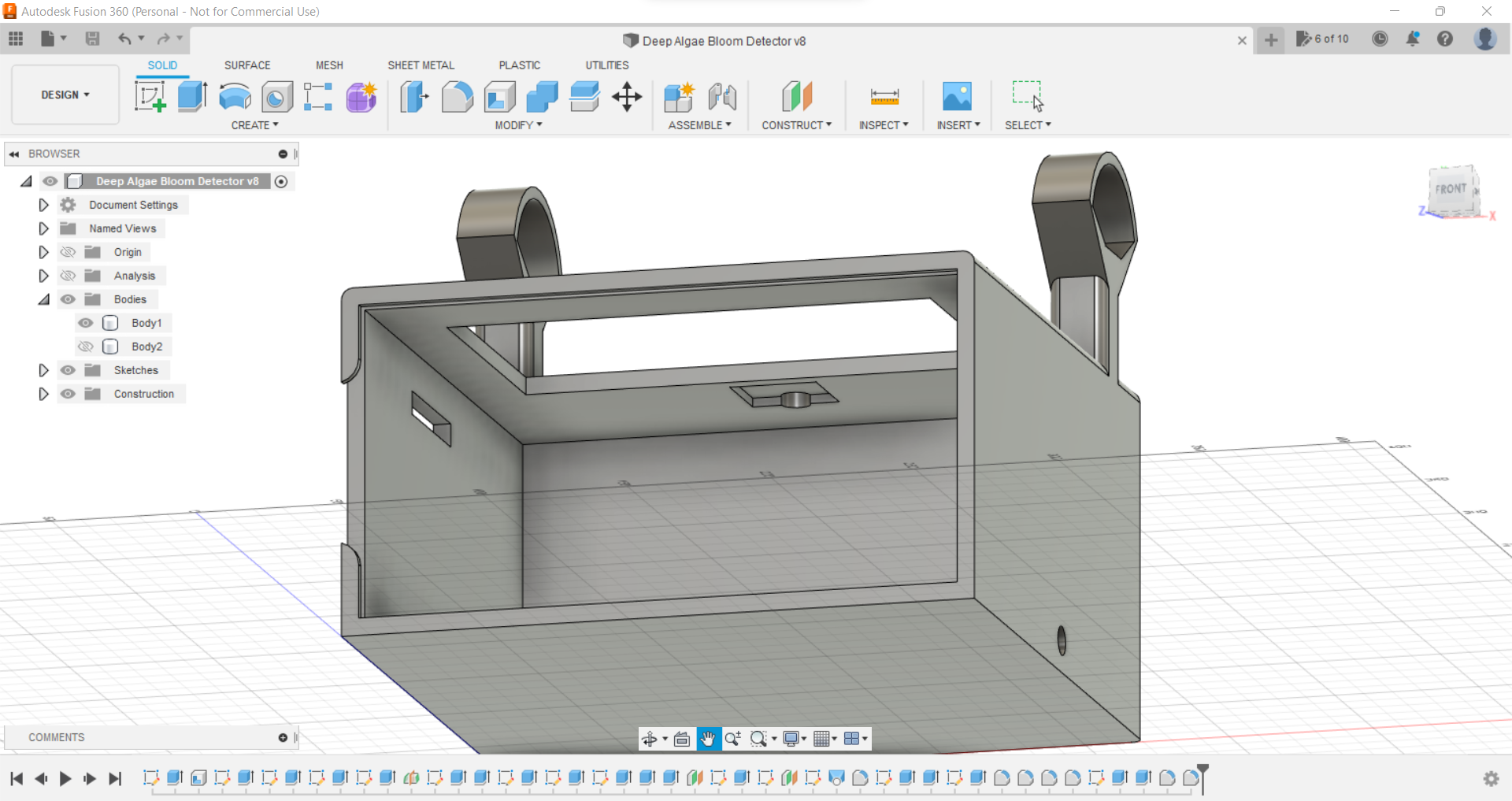Click the Measure tool icon
This screenshot has height=801, width=1512.
884,97
